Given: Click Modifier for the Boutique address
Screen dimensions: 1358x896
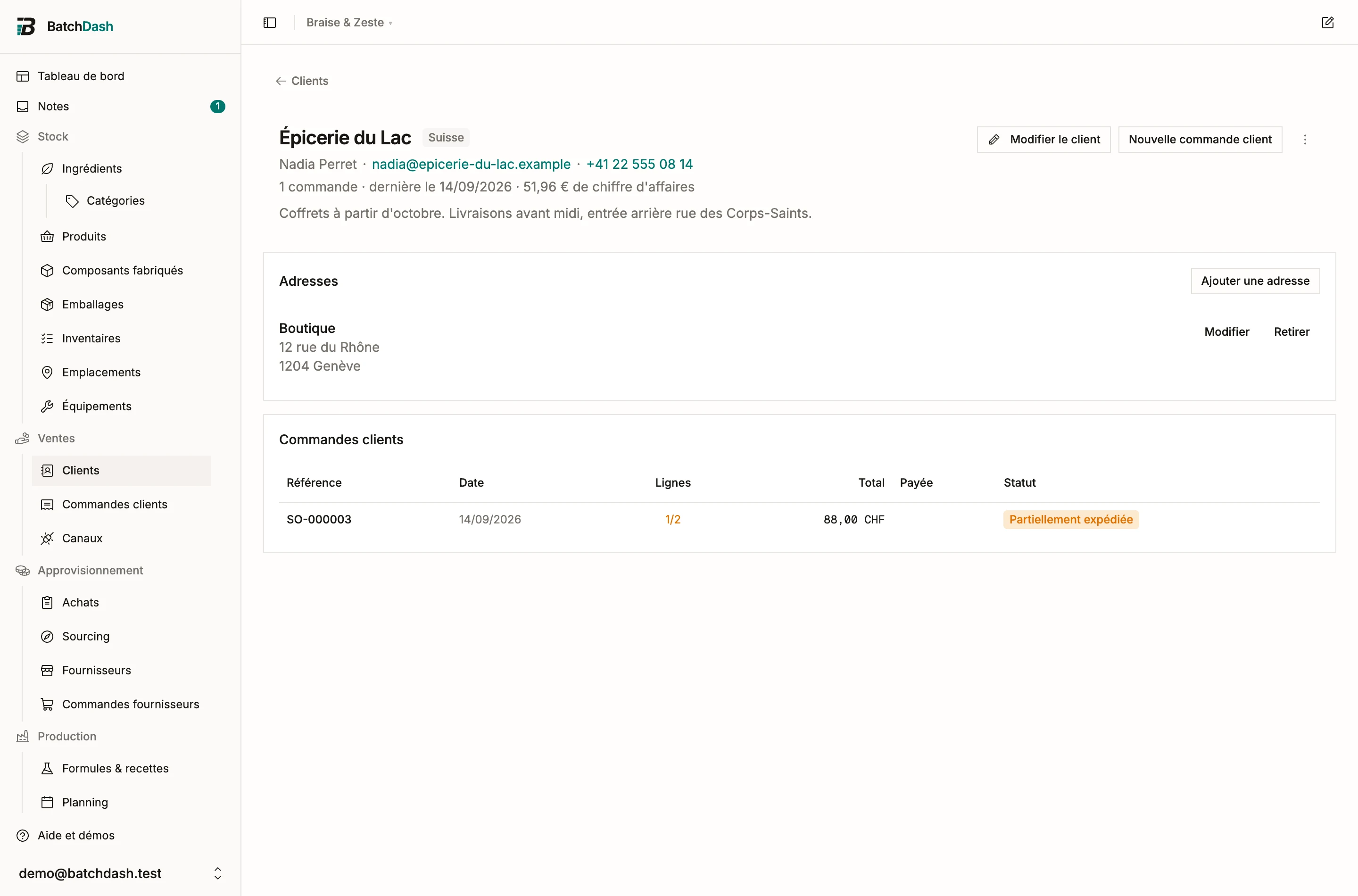Looking at the screenshot, I should pyautogui.click(x=1226, y=332).
